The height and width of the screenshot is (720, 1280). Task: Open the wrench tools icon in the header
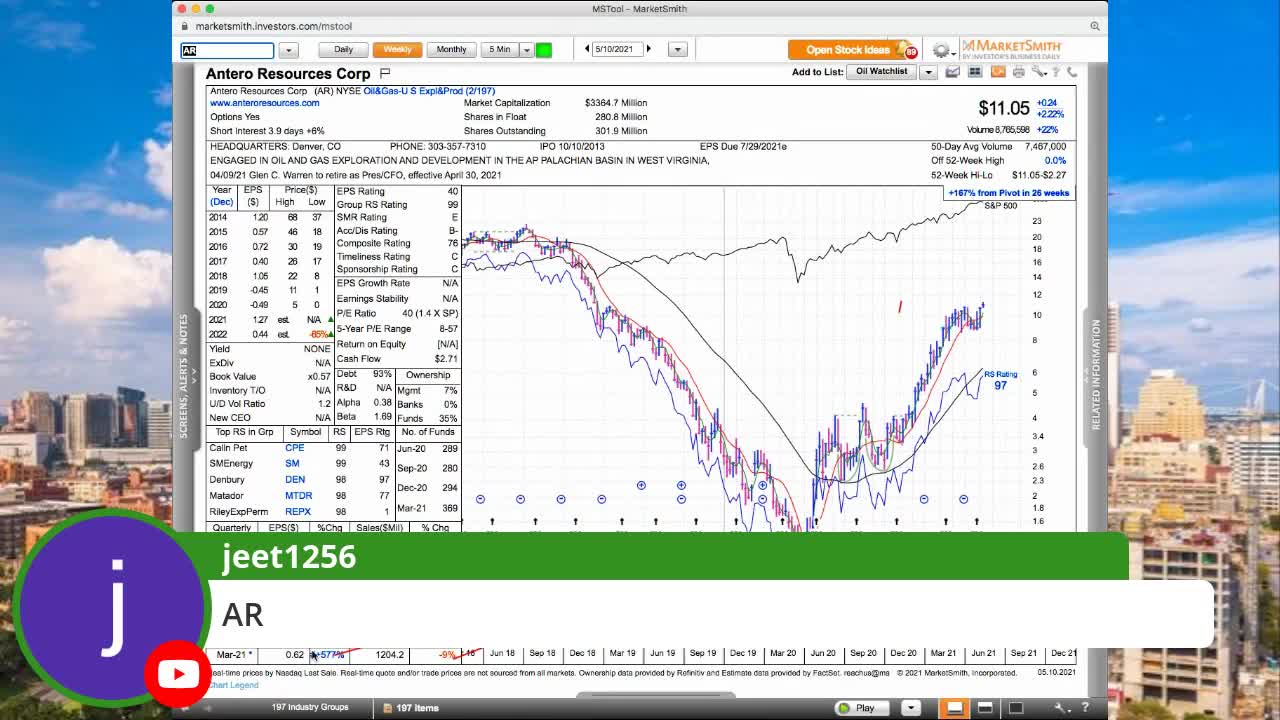point(1040,72)
